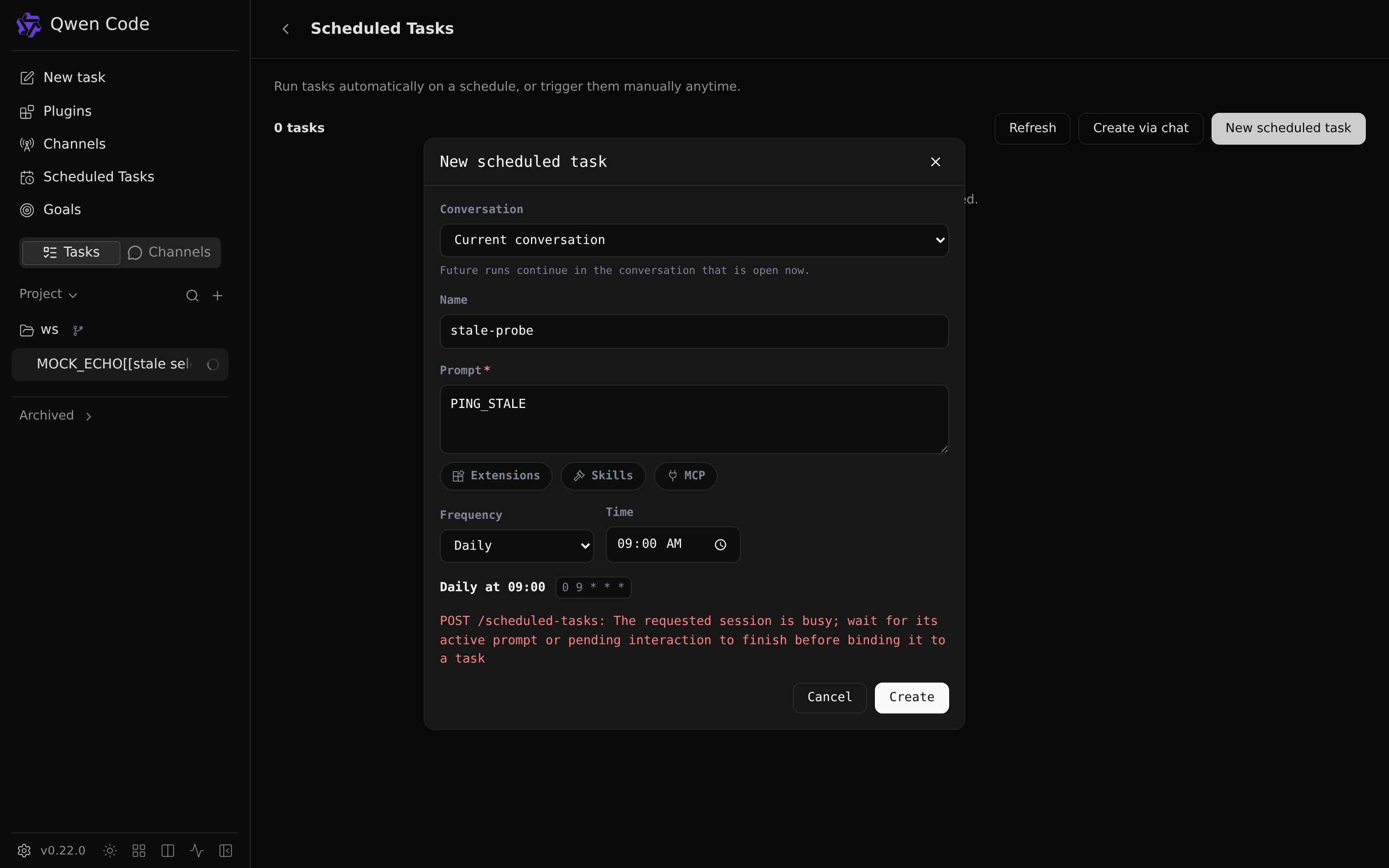1389x868 pixels.
Task: Switch to the Channels tab in sidebar toggle
Action: pos(169,253)
